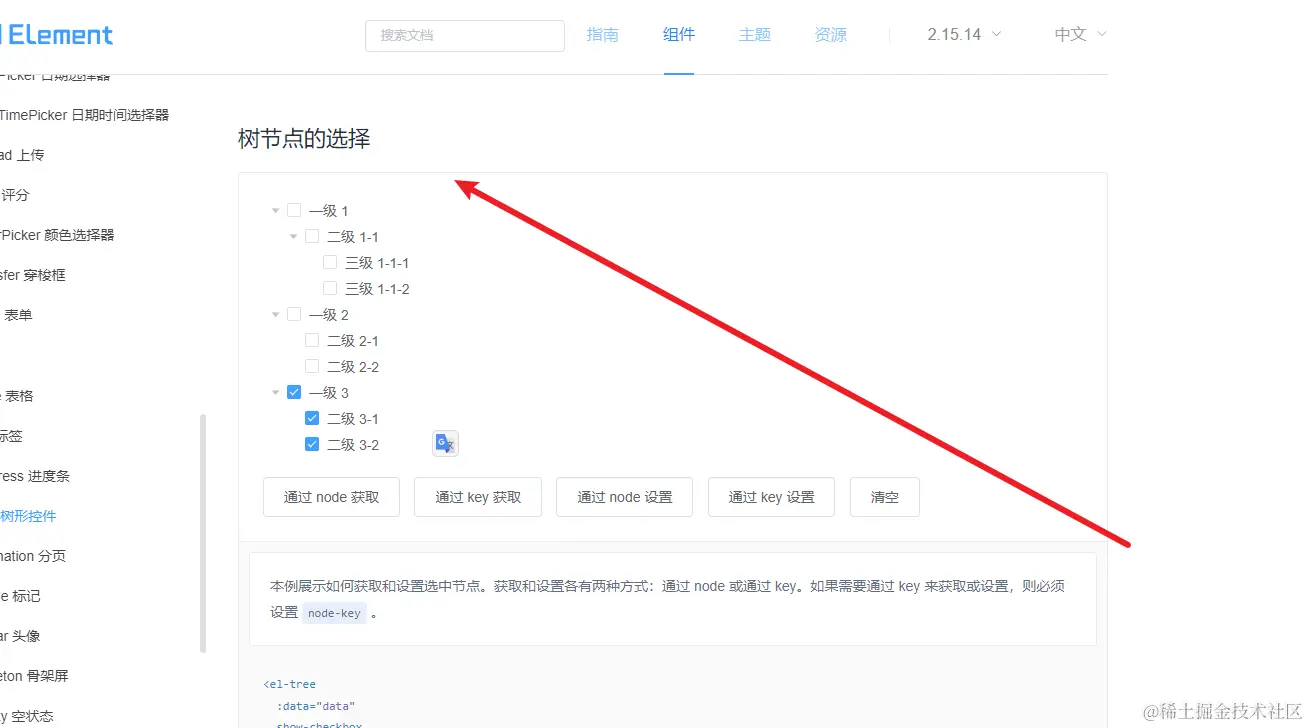
Task: Check the 二级 2-1 checkbox
Action: (x=312, y=341)
